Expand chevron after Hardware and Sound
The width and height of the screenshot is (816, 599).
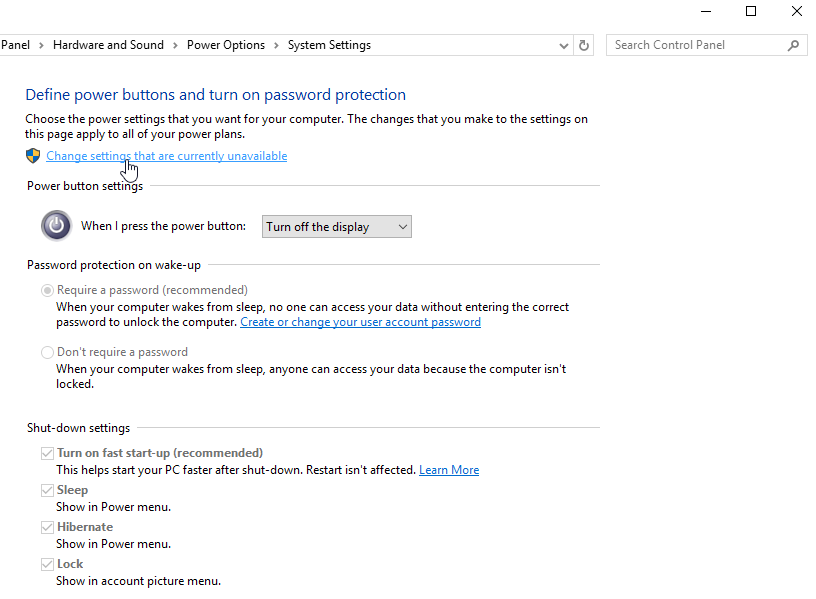coord(175,45)
